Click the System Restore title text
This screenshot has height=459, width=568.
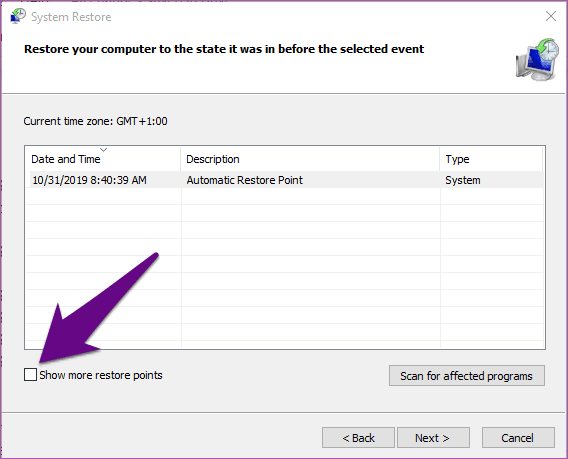point(71,17)
